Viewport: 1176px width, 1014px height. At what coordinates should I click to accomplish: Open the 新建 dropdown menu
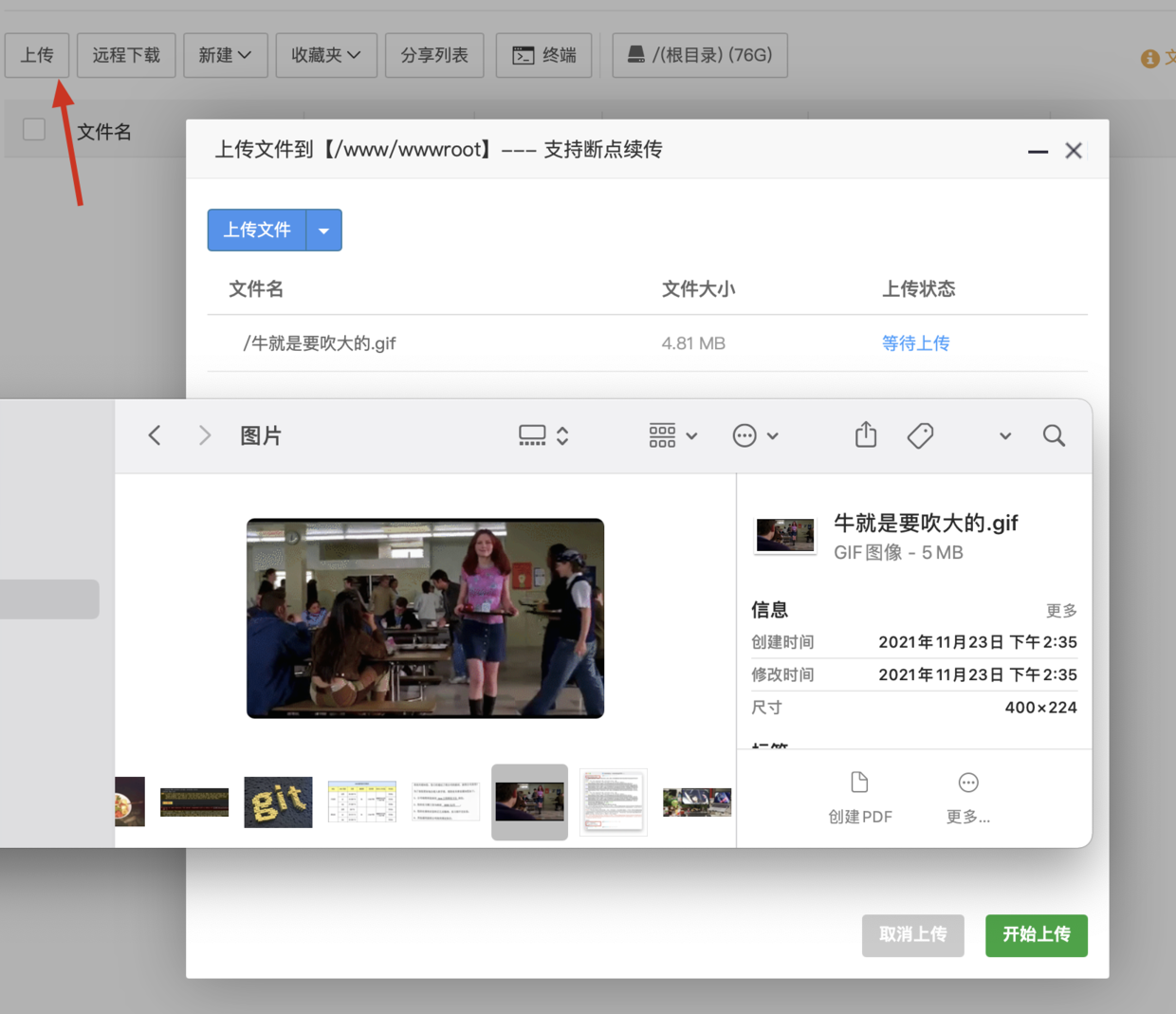[x=225, y=55]
